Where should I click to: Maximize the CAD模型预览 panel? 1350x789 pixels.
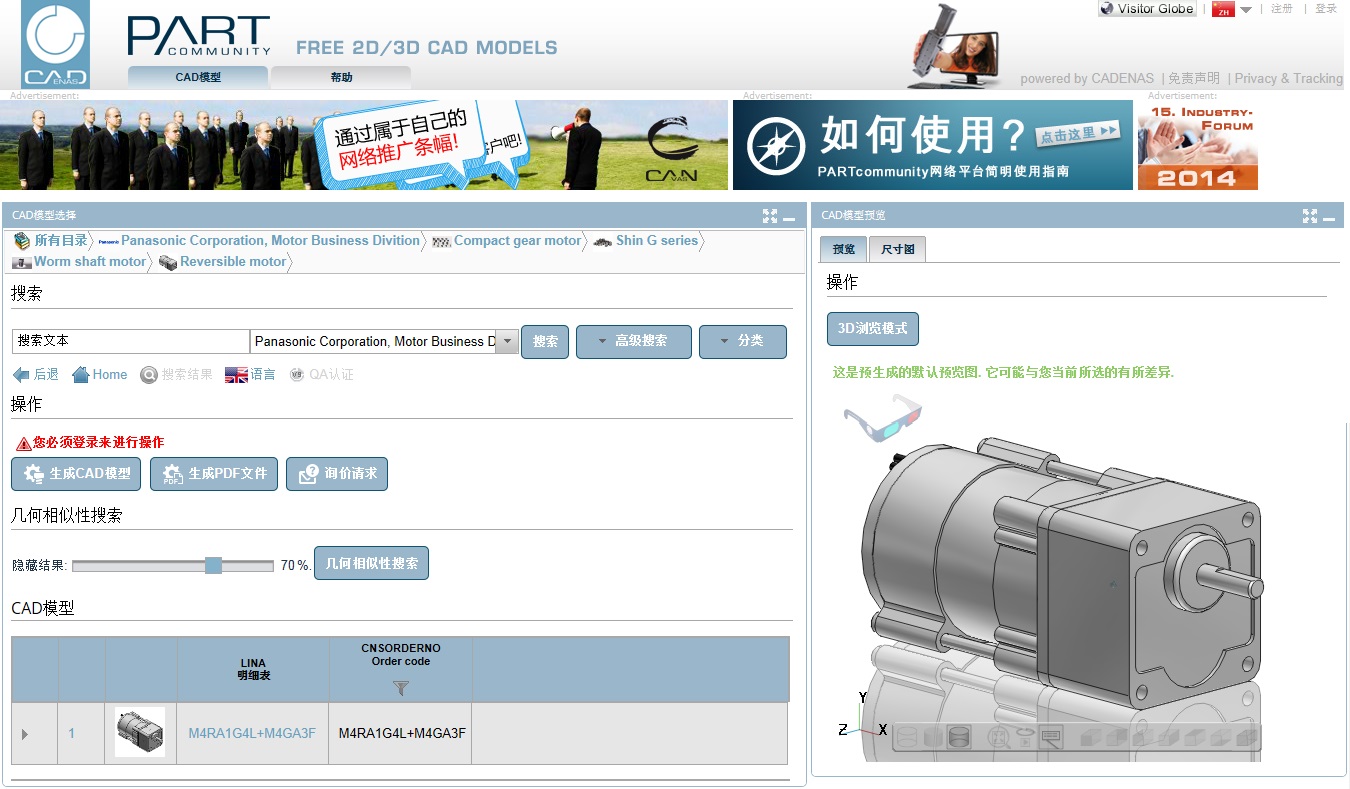coord(1310,216)
